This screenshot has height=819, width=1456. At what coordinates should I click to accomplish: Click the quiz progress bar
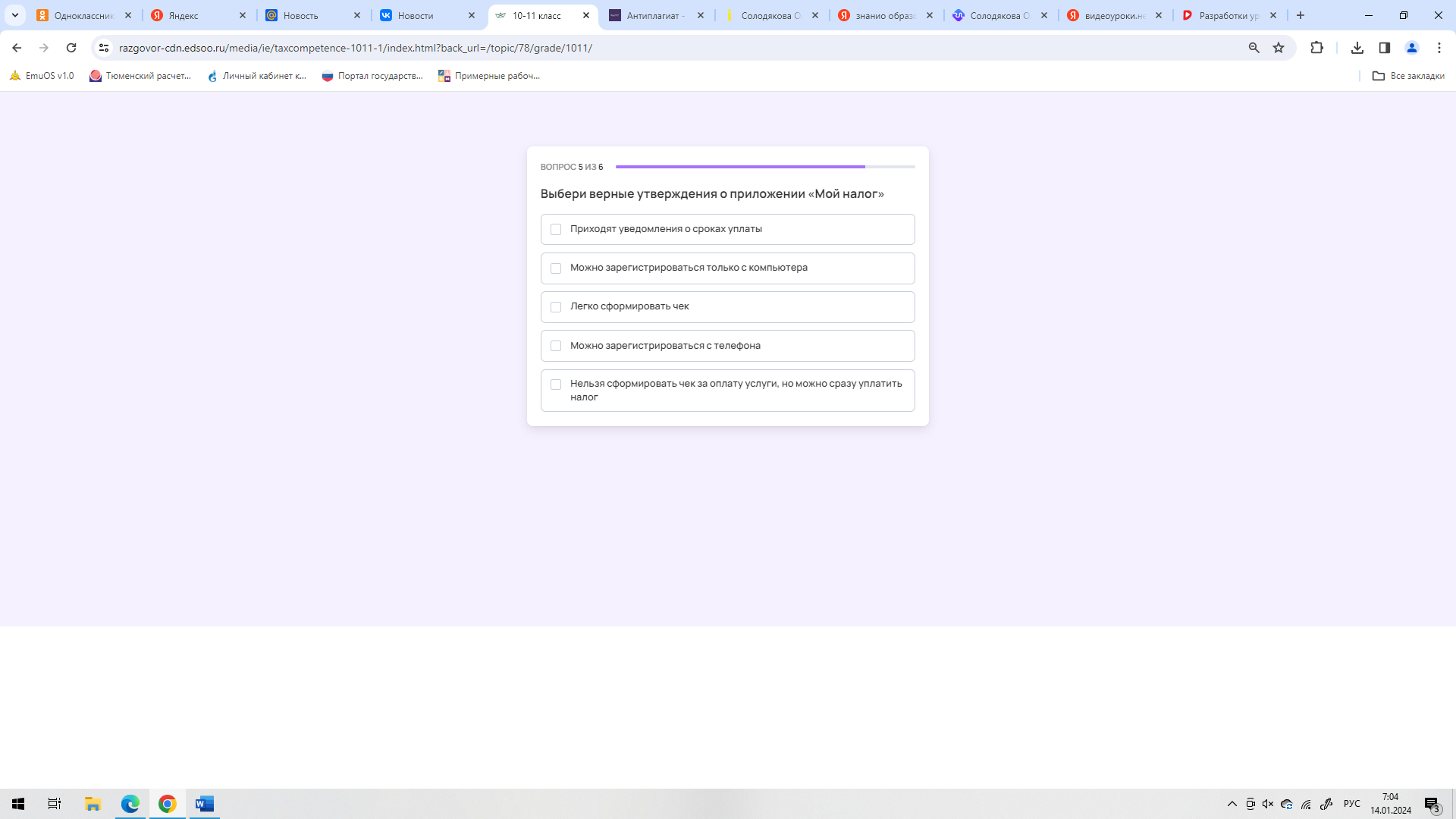765,166
